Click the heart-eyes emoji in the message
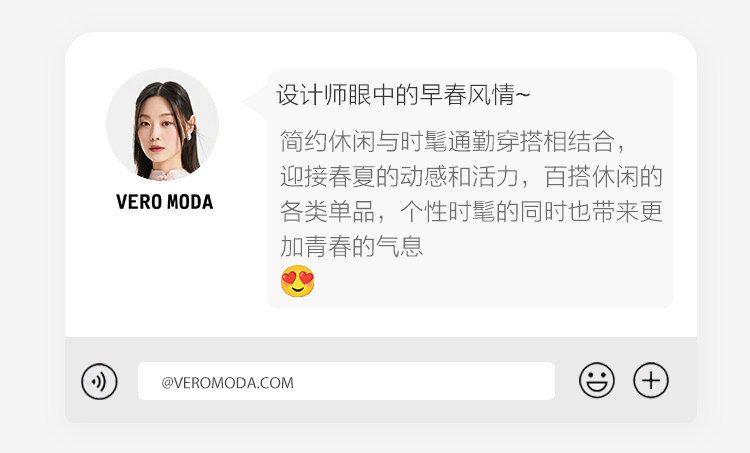The height and width of the screenshot is (453, 750). pyautogui.click(x=298, y=281)
